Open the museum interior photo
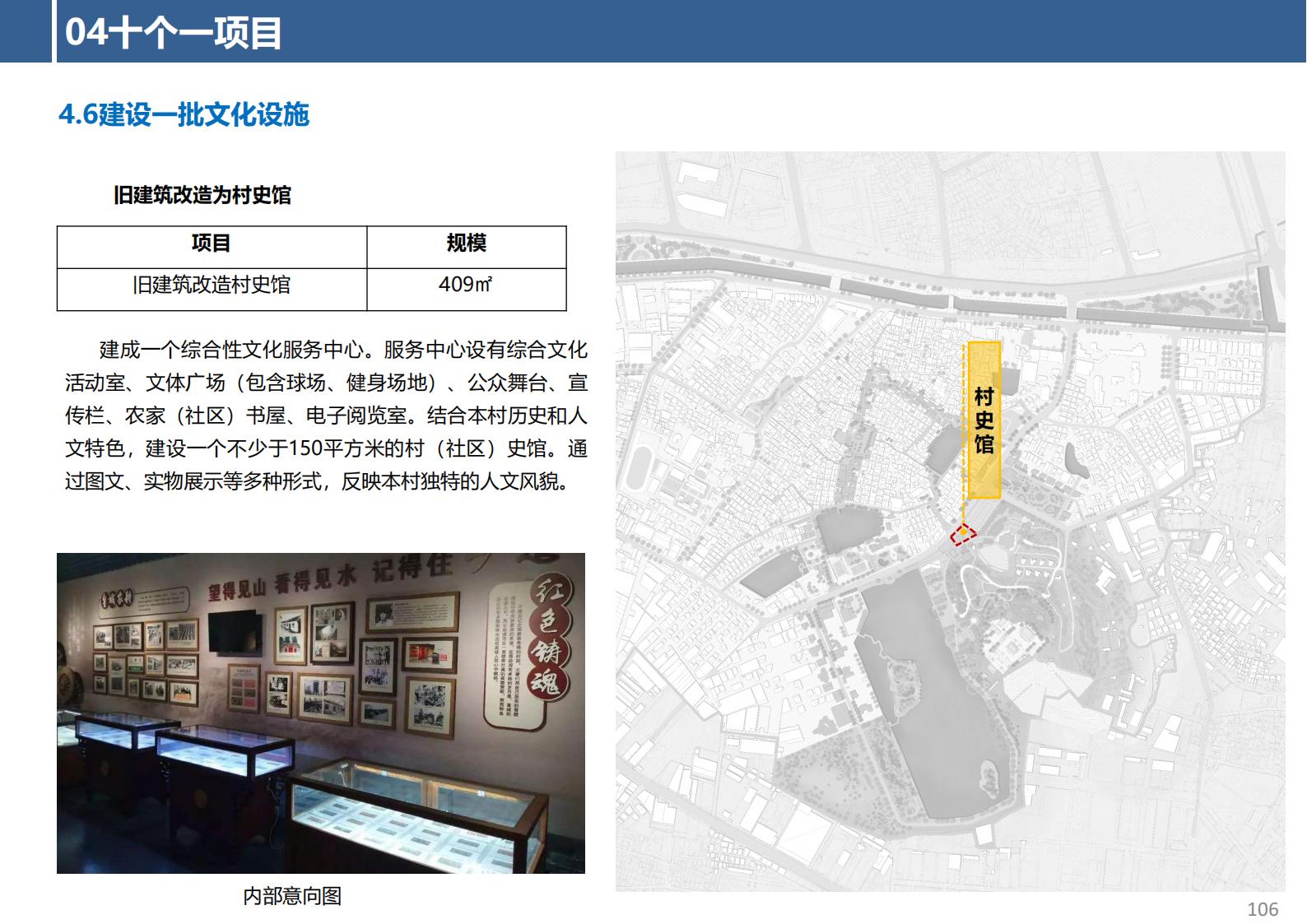The width and height of the screenshot is (1307, 924). (x=321, y=713)
